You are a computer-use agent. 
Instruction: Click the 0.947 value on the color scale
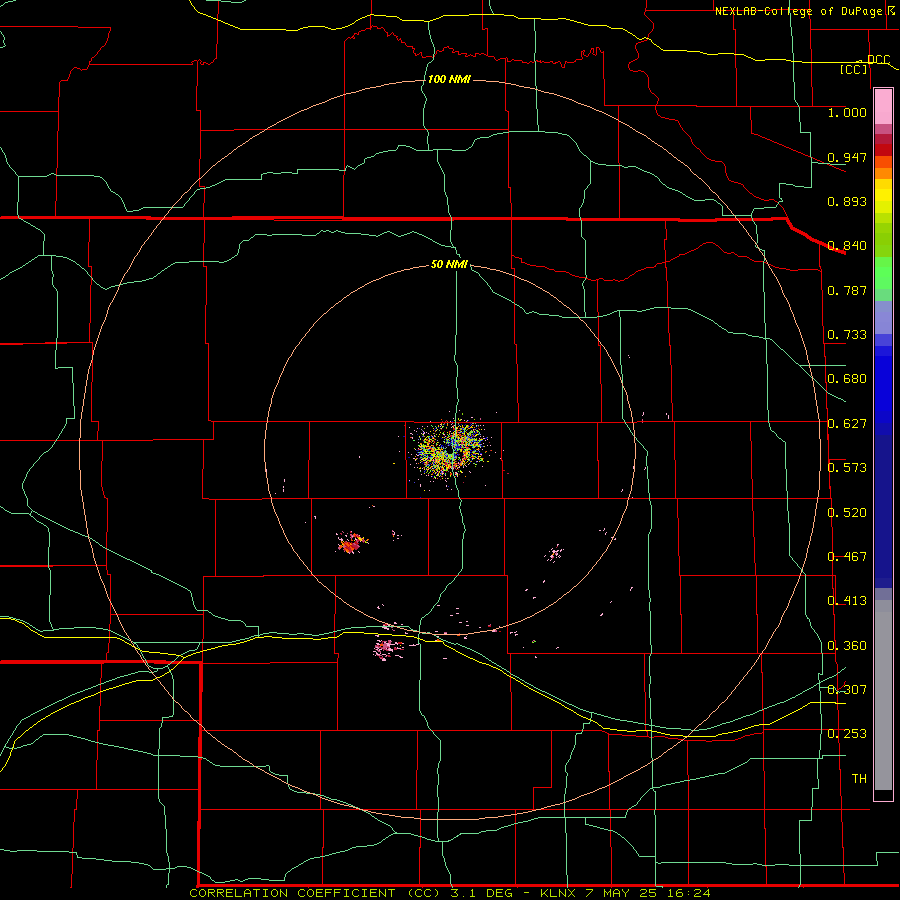pyautogui.click(x=847, y=157)
